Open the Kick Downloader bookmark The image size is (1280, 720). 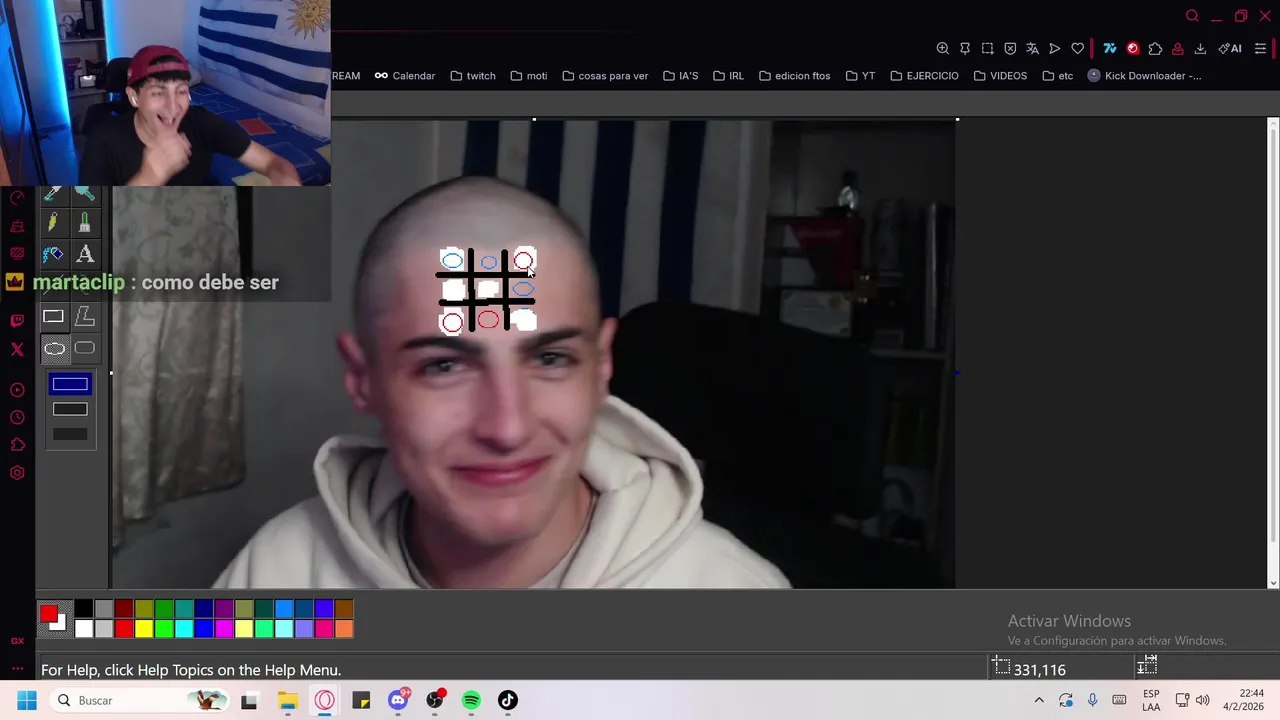(x=1144, y=76)
